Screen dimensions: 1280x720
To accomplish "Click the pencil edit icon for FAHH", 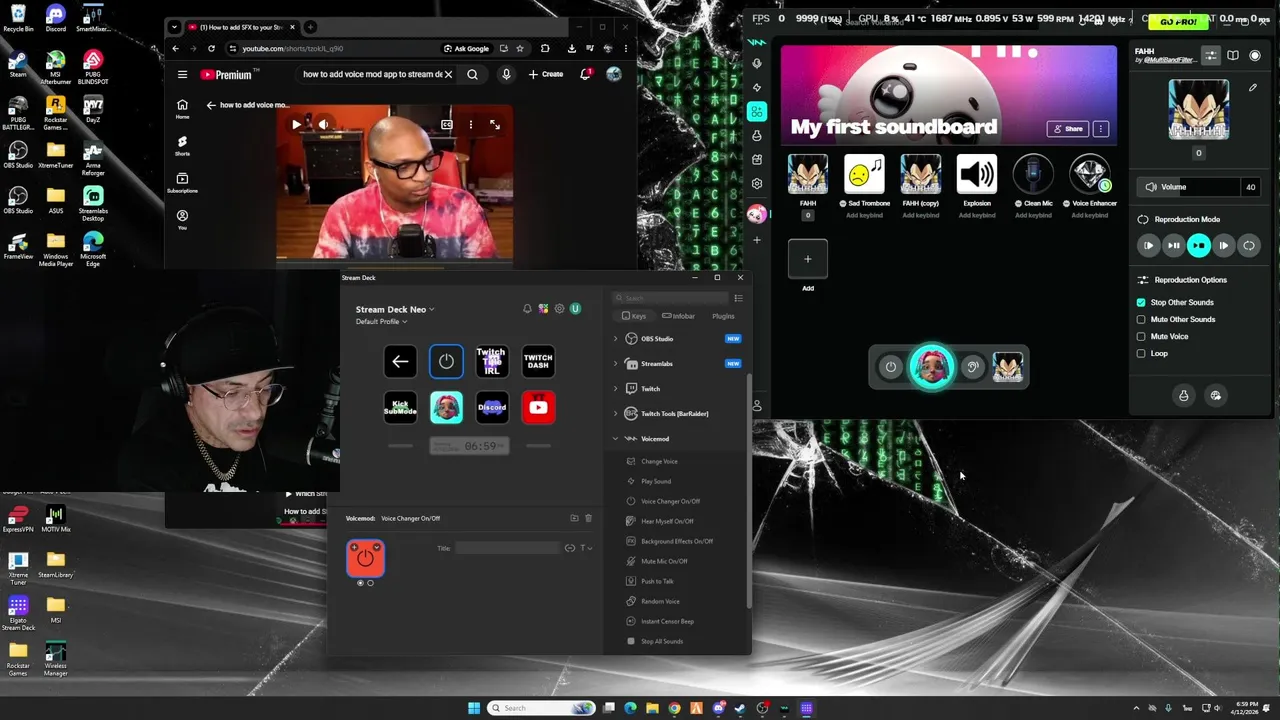I will coord(1253,88).
